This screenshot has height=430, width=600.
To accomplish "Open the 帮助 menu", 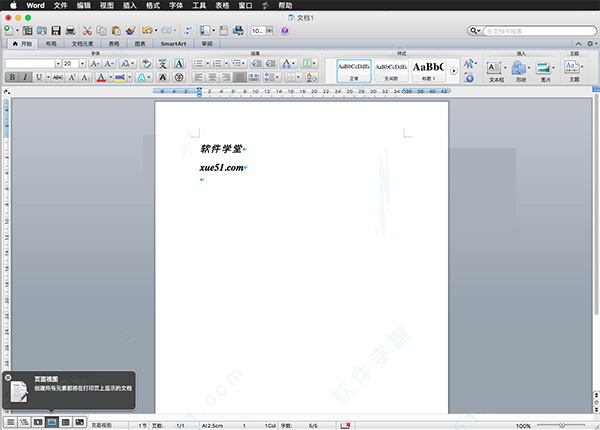I will (x=285, y=5).
